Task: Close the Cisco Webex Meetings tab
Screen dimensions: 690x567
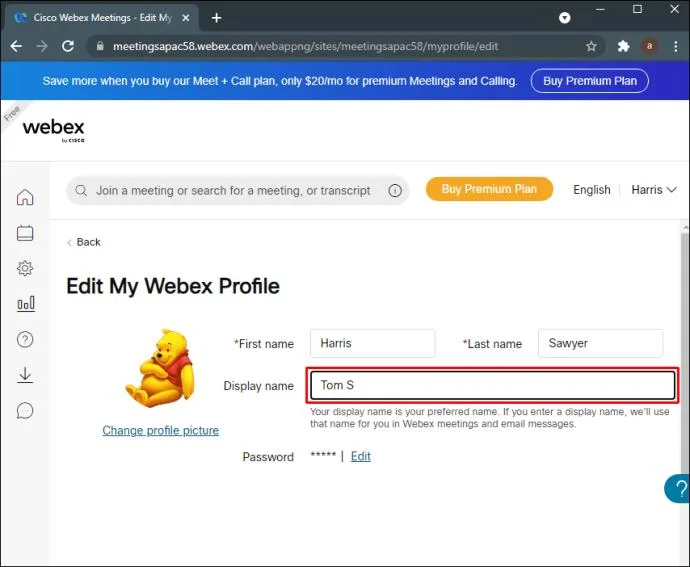Action: pyautogui.click(x=186, y=18)
